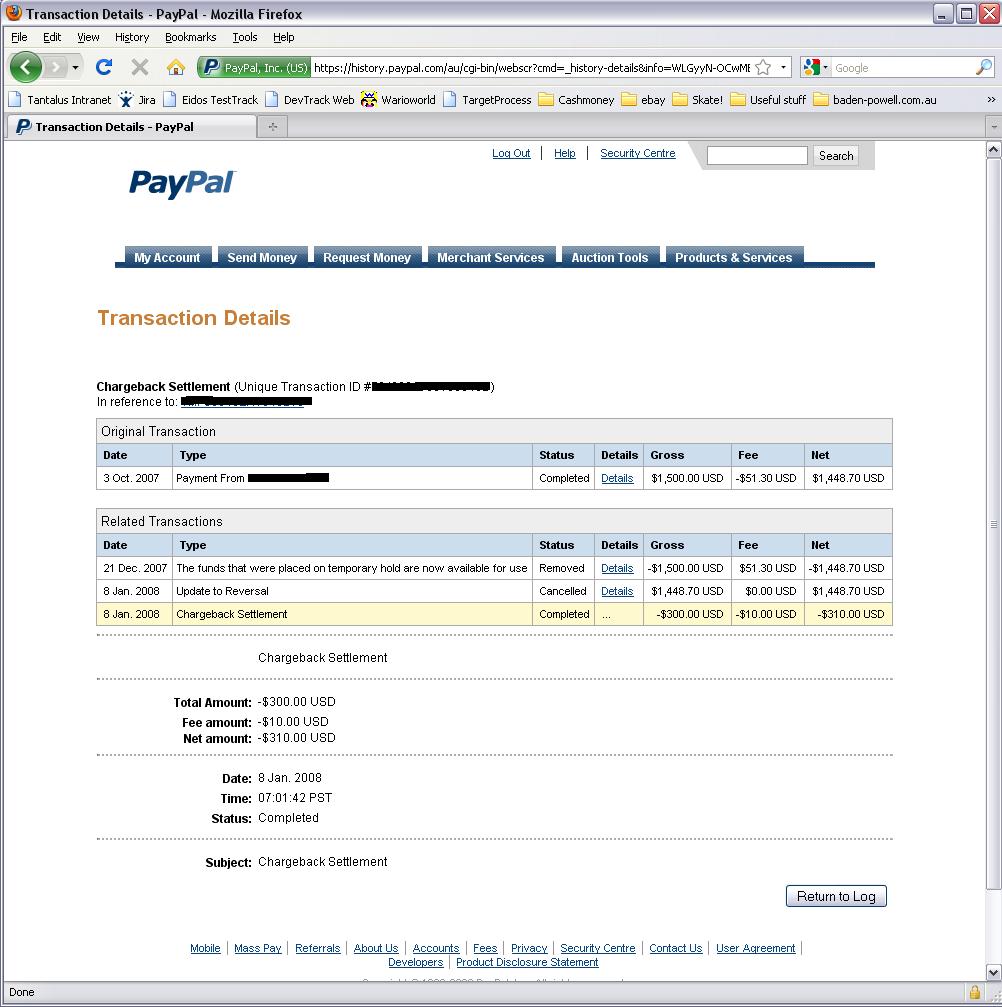Open the History menu
Viewport: 1002px width, 1007px height.
click(x=132, y=37)
